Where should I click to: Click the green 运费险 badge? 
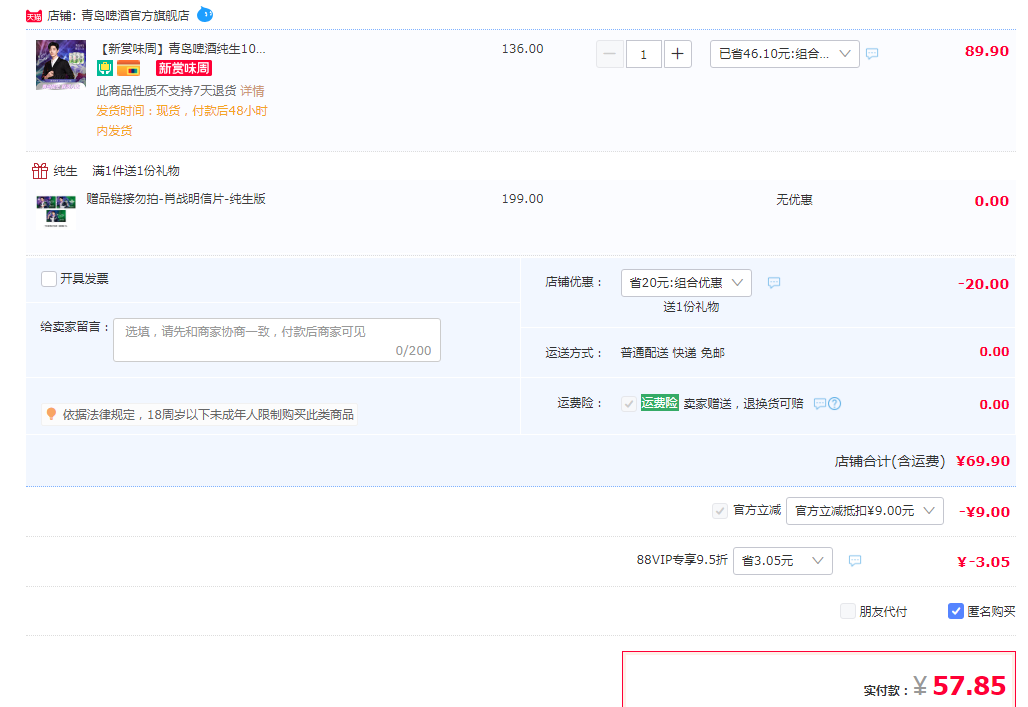[660, 403]
